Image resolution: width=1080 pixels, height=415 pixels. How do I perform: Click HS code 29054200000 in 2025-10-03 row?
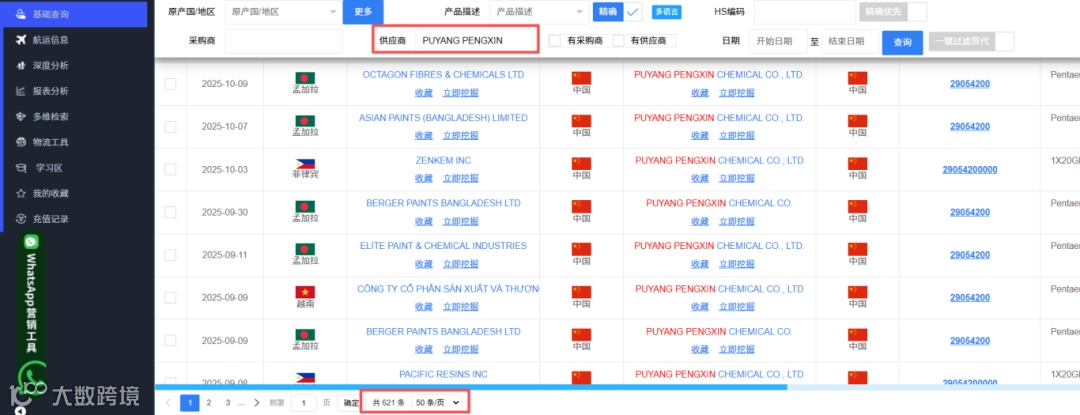[970, 169]
